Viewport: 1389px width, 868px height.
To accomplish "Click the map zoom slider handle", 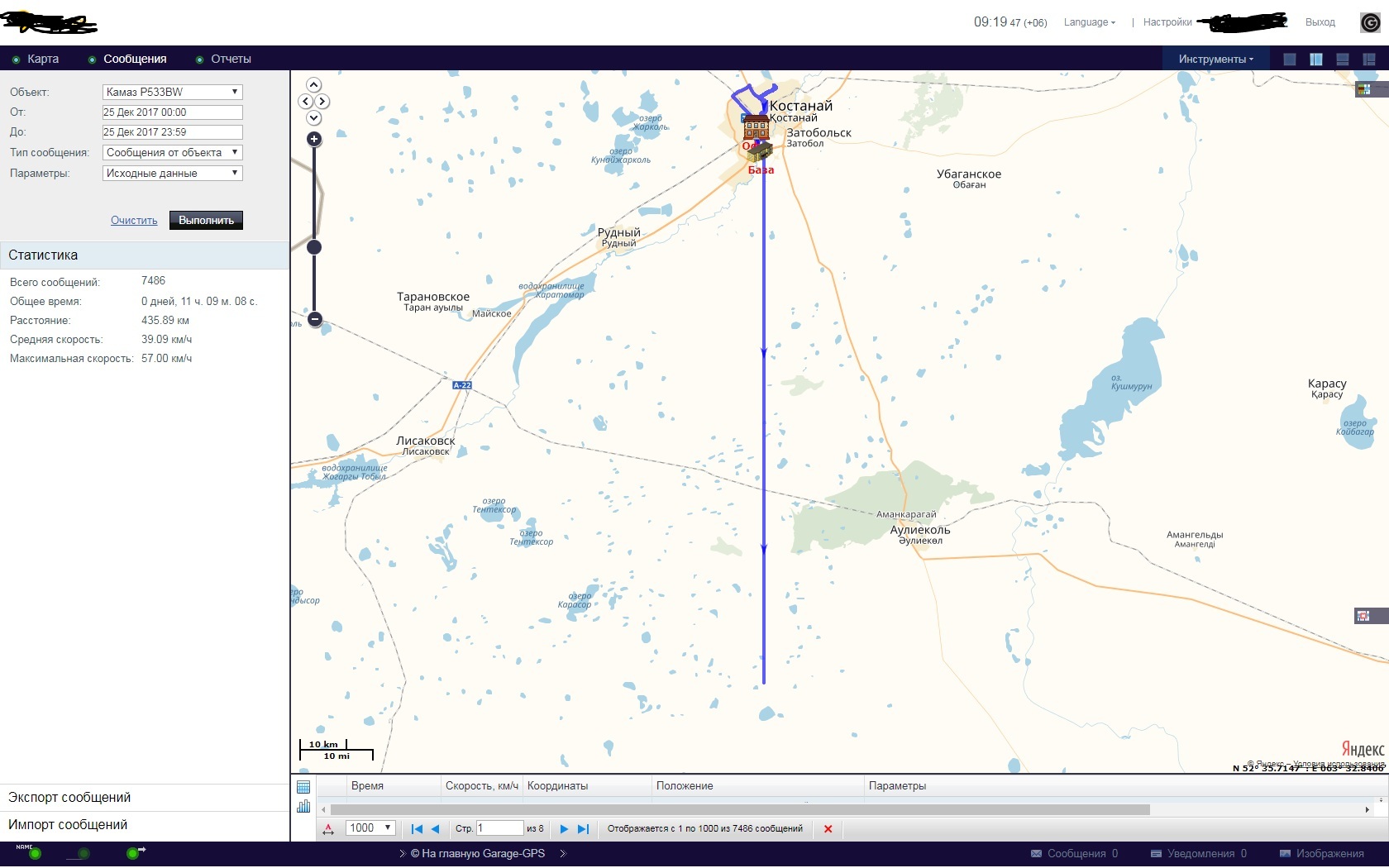I will coord(314,247).
